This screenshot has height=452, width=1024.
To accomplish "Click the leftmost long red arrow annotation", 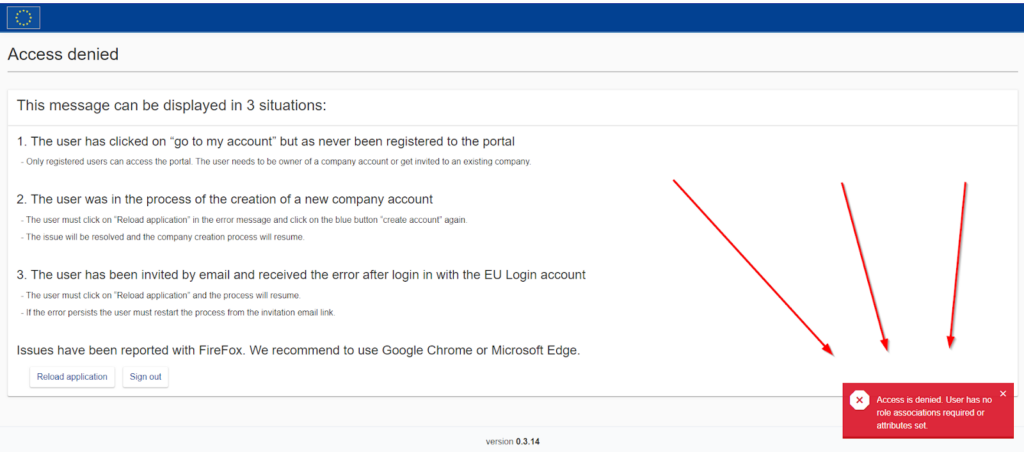I will [752, 267].
